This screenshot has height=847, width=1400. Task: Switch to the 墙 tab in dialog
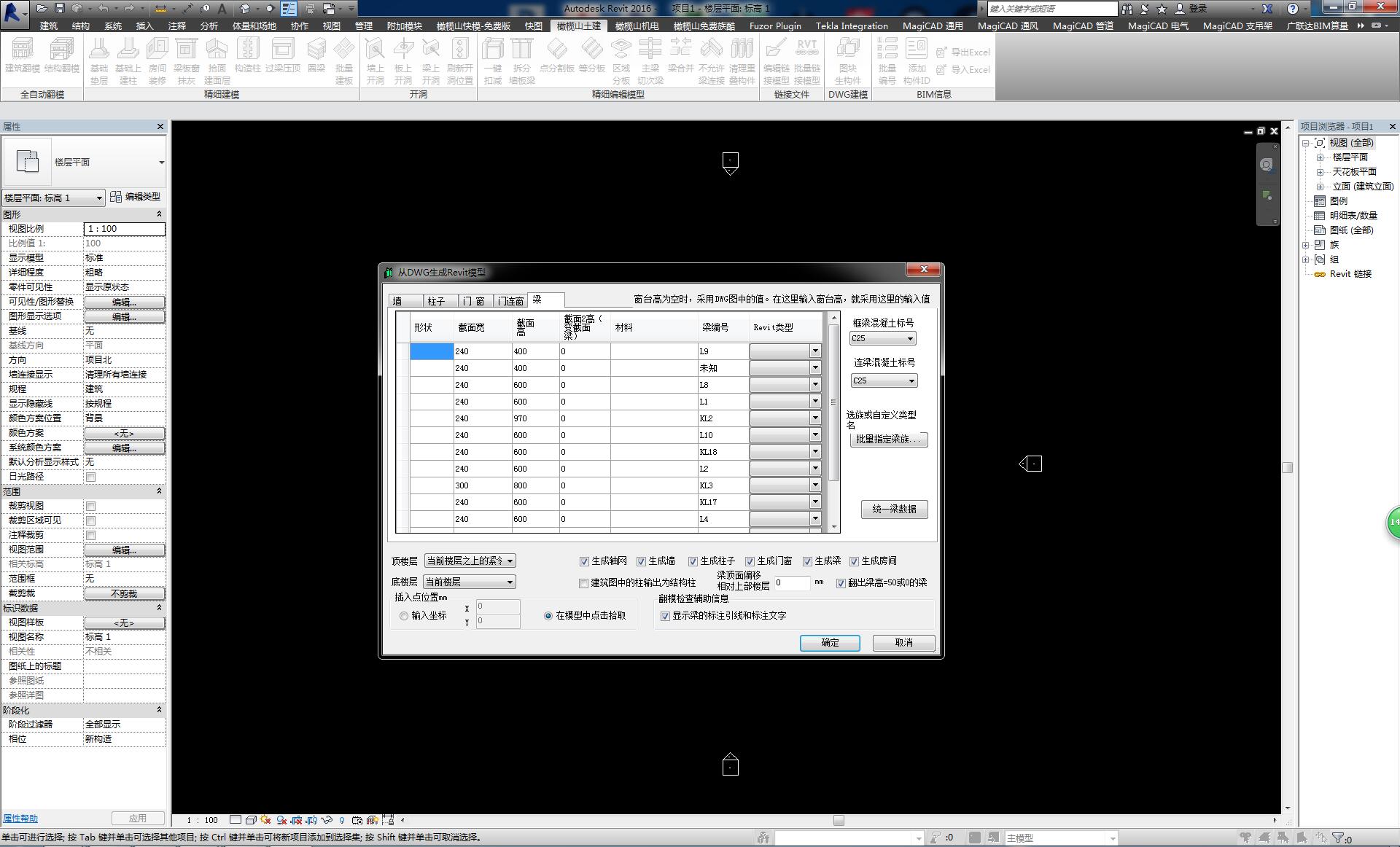405,300
